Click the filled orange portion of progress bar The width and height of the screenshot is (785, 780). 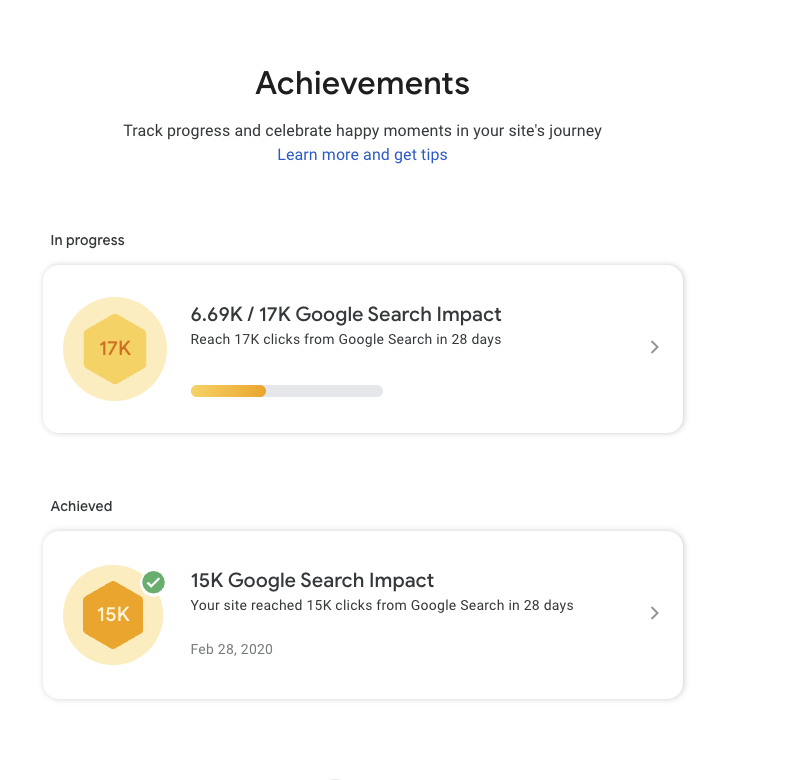coord(228,391)
